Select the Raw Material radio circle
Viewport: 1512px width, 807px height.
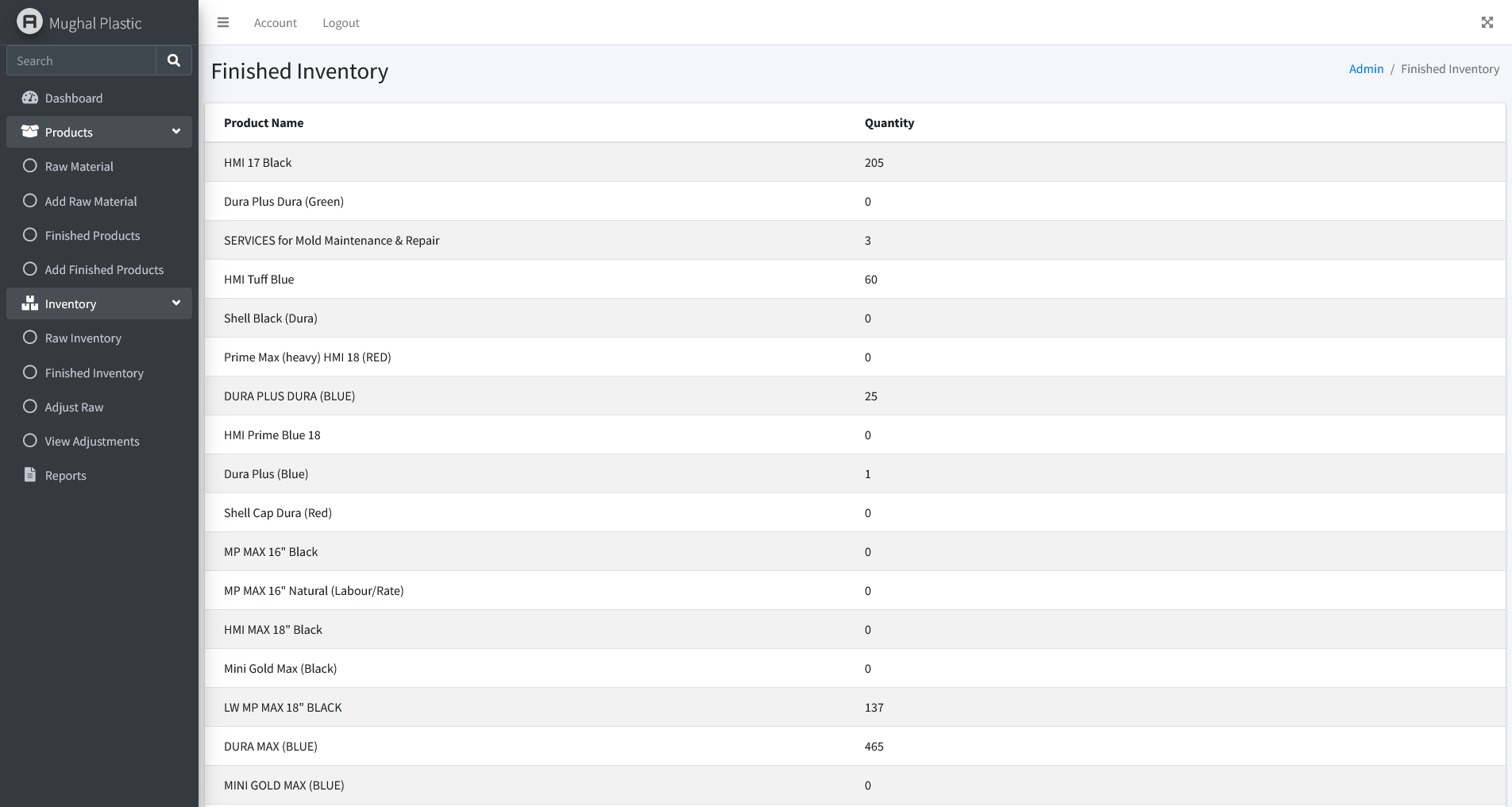pyautogui.click(x=29, y=165)
